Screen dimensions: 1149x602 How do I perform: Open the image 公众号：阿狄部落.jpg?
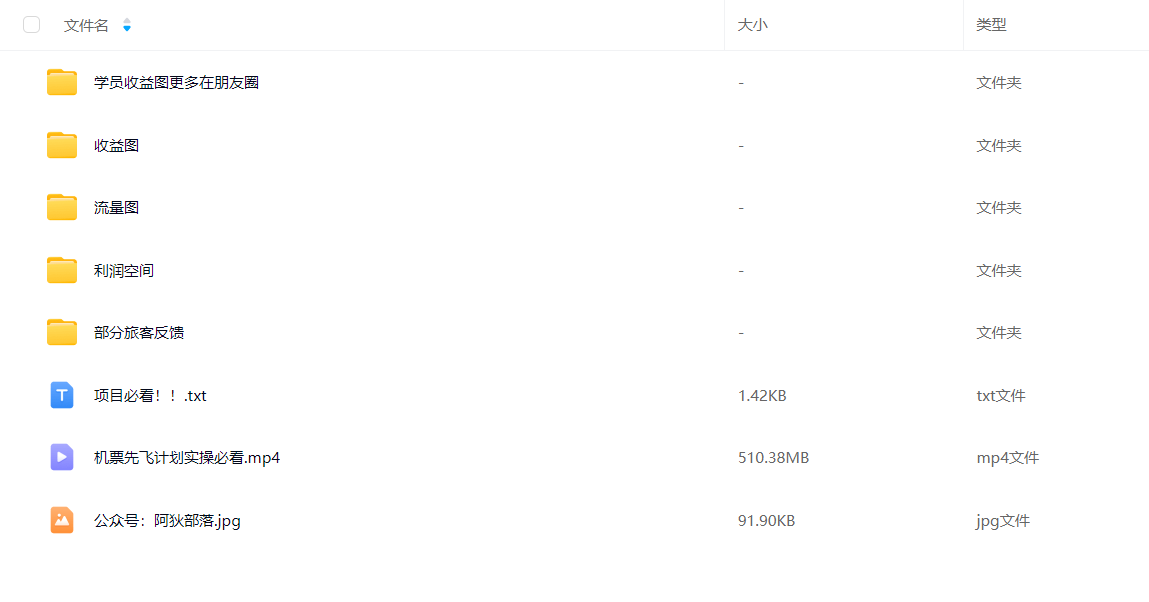point(167,521)
